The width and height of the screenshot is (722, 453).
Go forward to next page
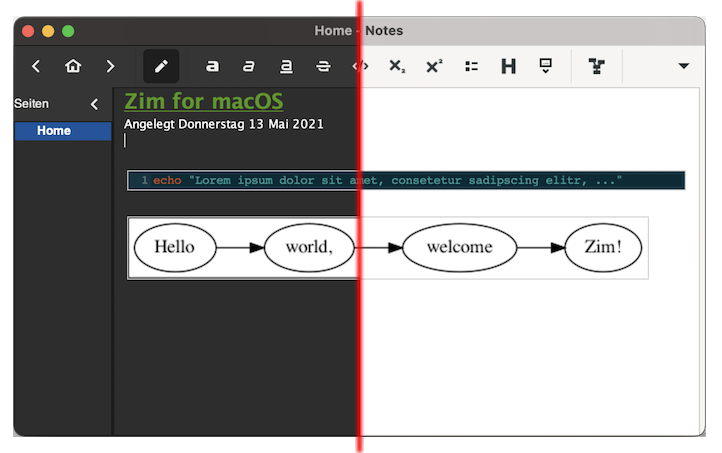point(110,67)
